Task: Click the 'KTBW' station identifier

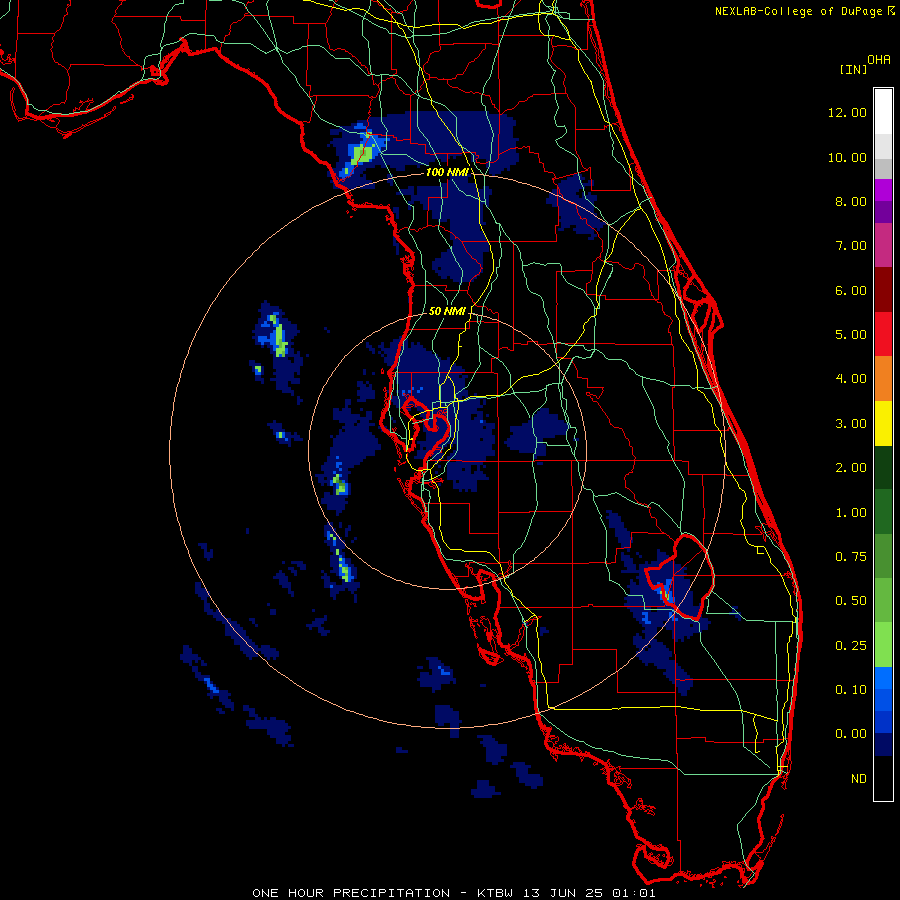Action: (496, 893)
